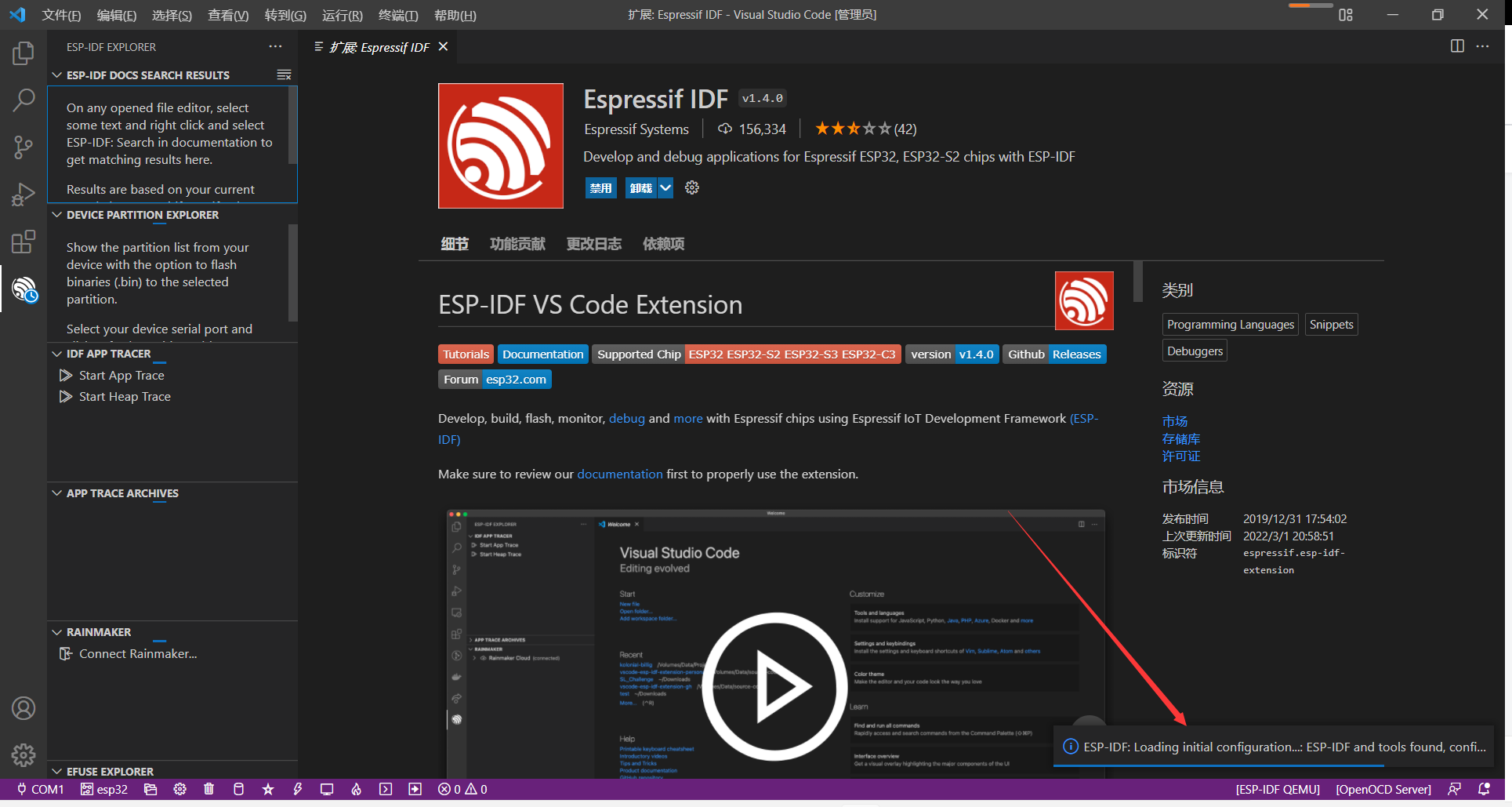
Task: Click the 禁用 button to disable extension
Action: (x=600, y=187)
